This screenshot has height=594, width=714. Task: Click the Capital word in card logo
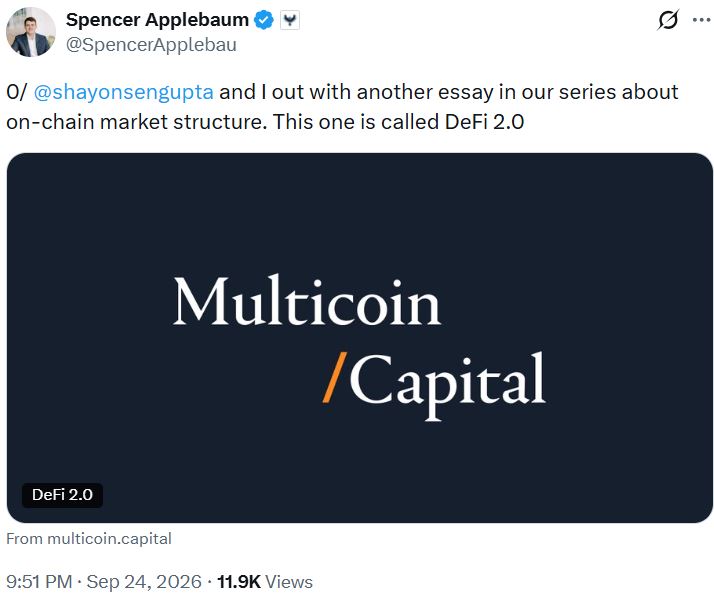pyautogui.click(x=448, y=384)
